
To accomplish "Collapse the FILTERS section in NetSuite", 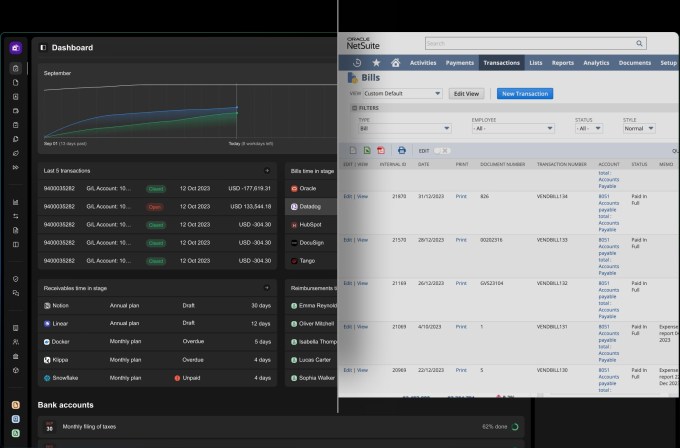I will click(x=354, y=108).
